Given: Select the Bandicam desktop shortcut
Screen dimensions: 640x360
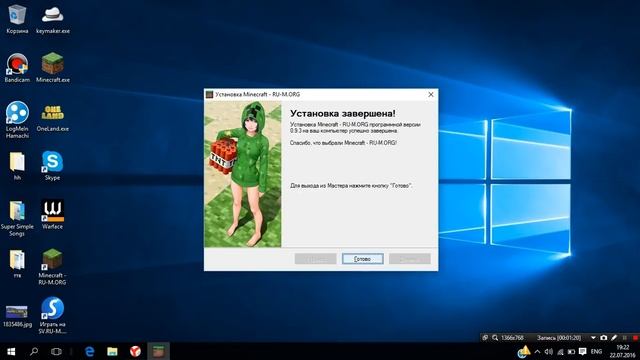Looking at the screenshot, I should click(x=17, y=68).
